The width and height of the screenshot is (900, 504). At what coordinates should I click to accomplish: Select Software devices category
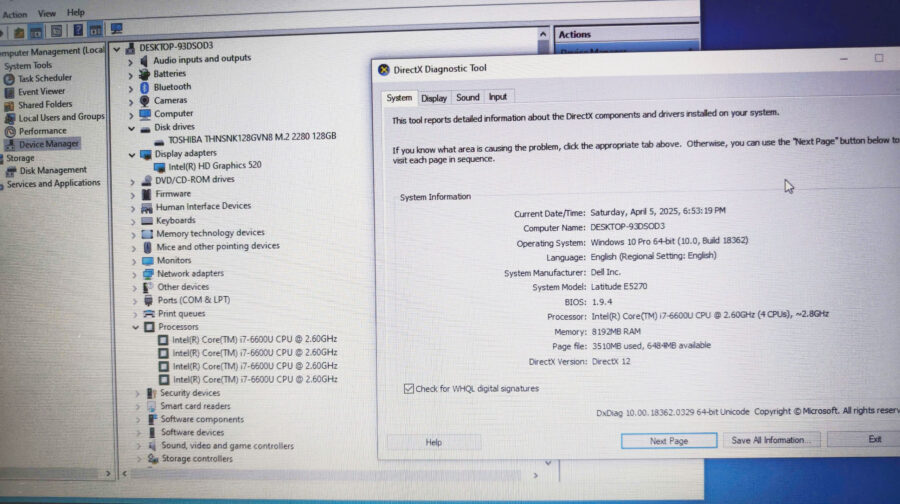(192, 433)
